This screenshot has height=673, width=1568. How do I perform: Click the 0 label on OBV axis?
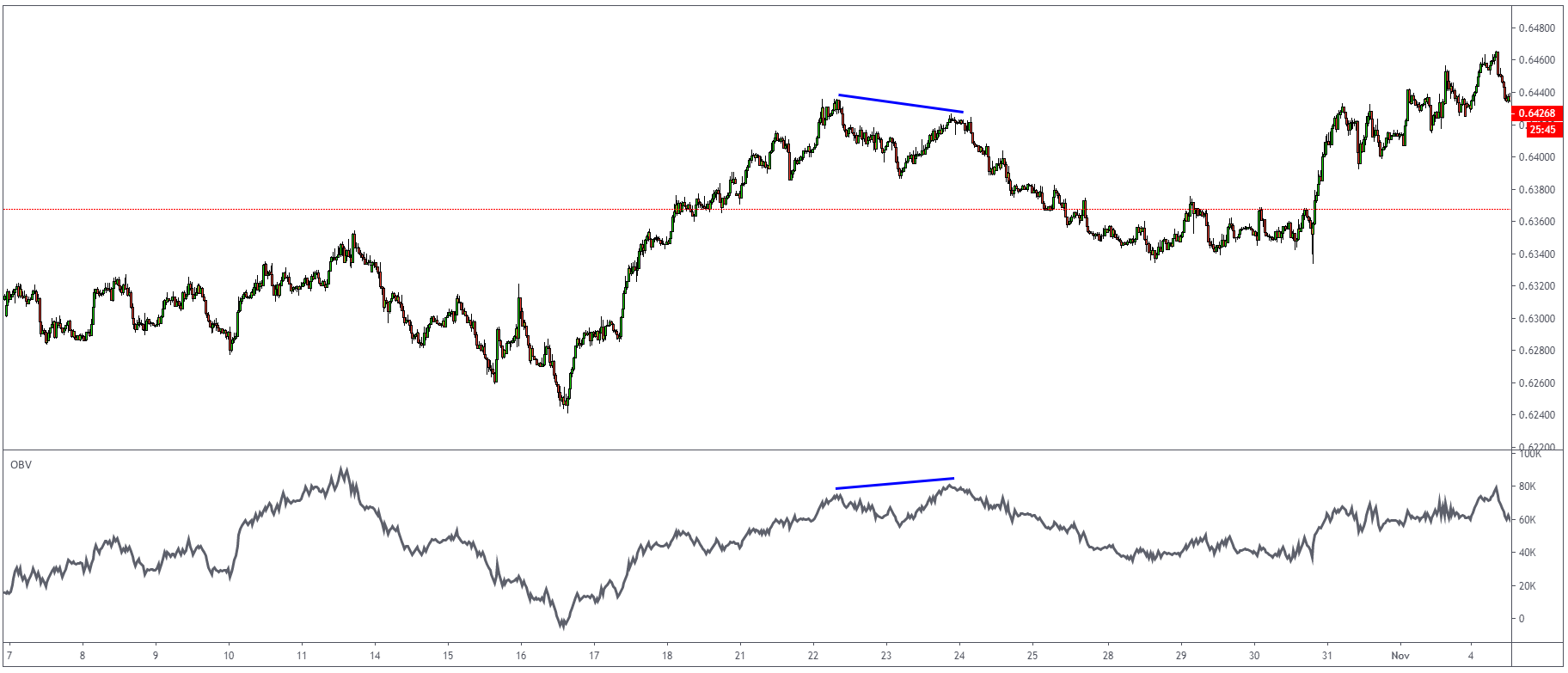coord(1521,619)
